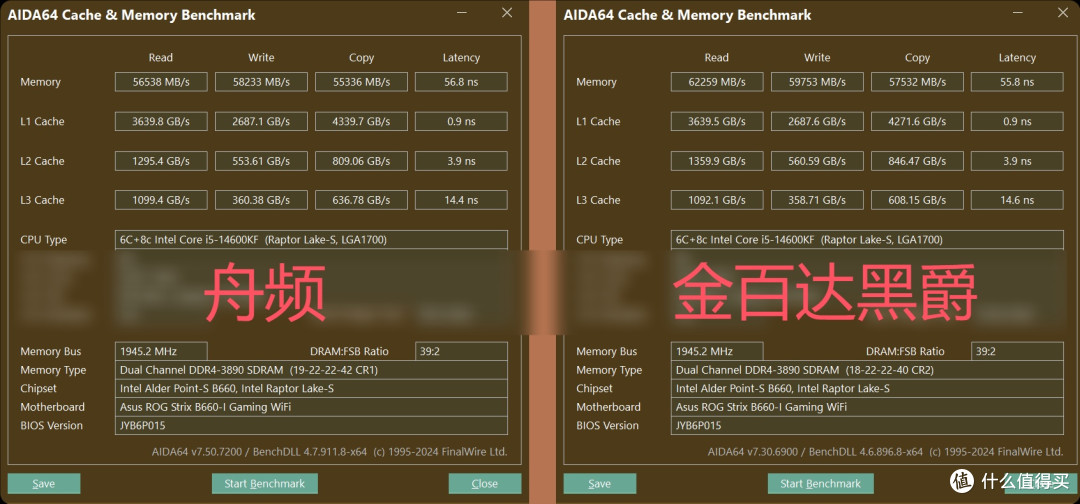Click Save in the AIDA64 v7.30.6900 window

(599, 483)
